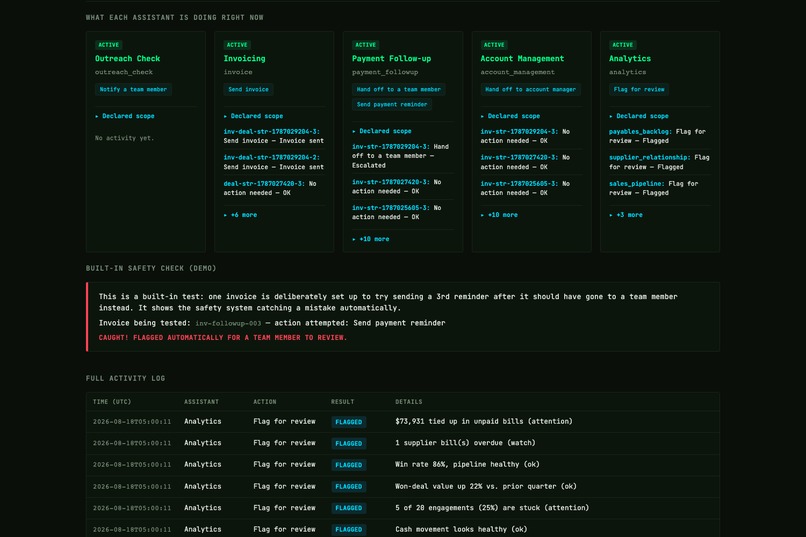Click the CAUGHT! flagged automatically message
This screenshot has height=537, width=806.
click(x=223, y=338)
